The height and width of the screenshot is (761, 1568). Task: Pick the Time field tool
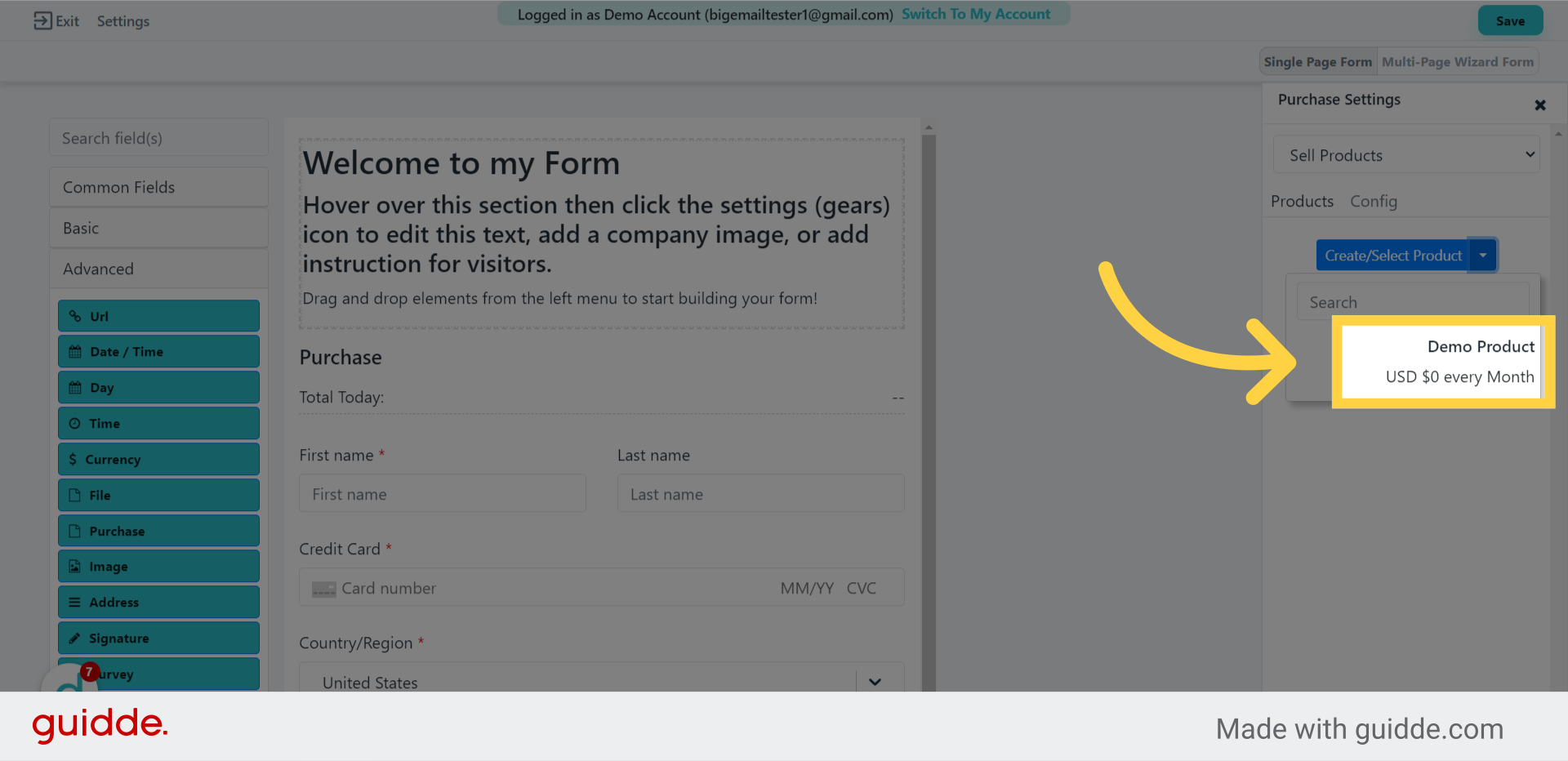(158, 423)
